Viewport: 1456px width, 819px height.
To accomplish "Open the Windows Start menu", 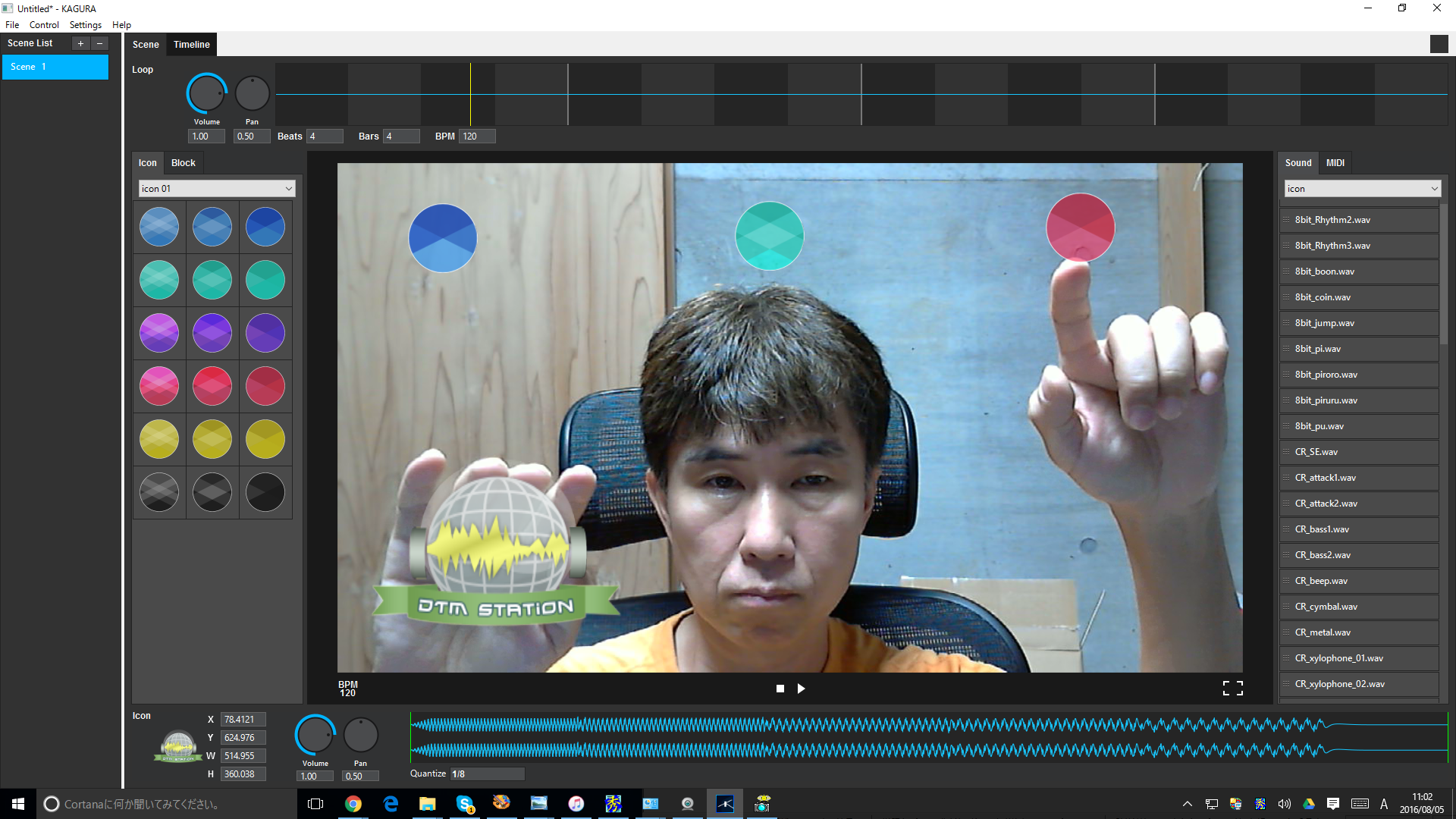I will (x=18, y=804).
